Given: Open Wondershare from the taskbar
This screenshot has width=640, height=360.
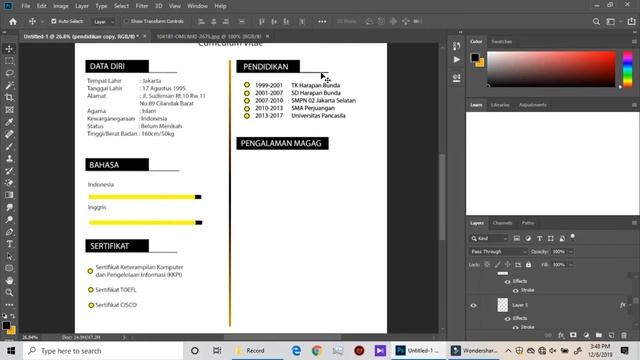Looking at the screenshot, I should click(x=474, y=351).
